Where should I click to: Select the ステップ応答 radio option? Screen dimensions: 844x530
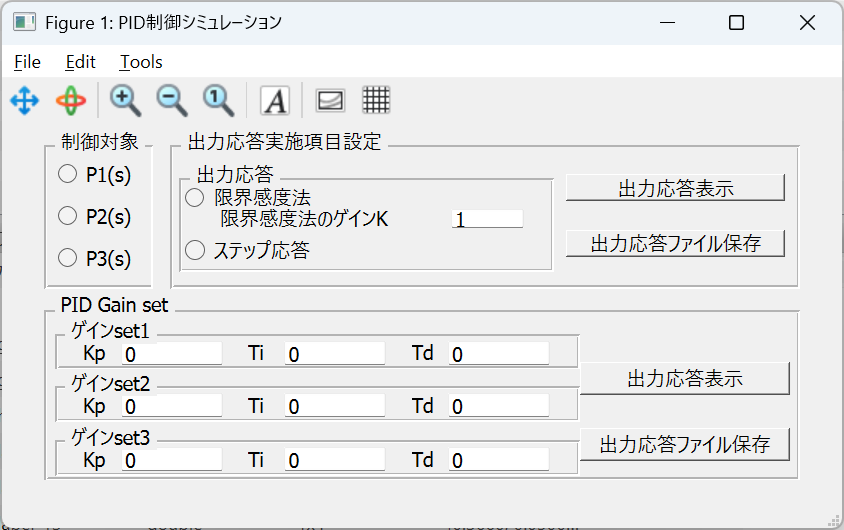tap(195, 250)
